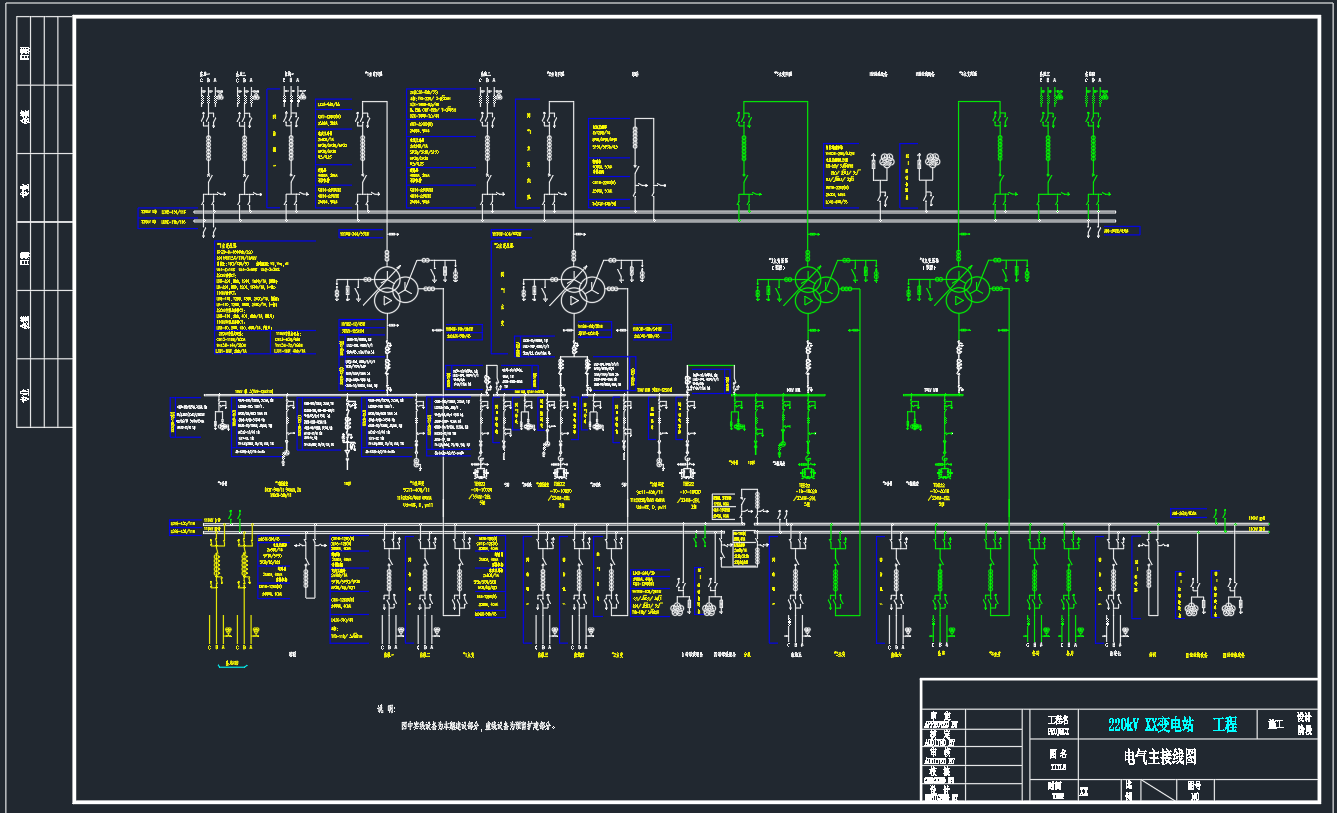The image size is (1337, 813).
Task: Select the 图号 NO label cell
Action: coord(1193,790)
